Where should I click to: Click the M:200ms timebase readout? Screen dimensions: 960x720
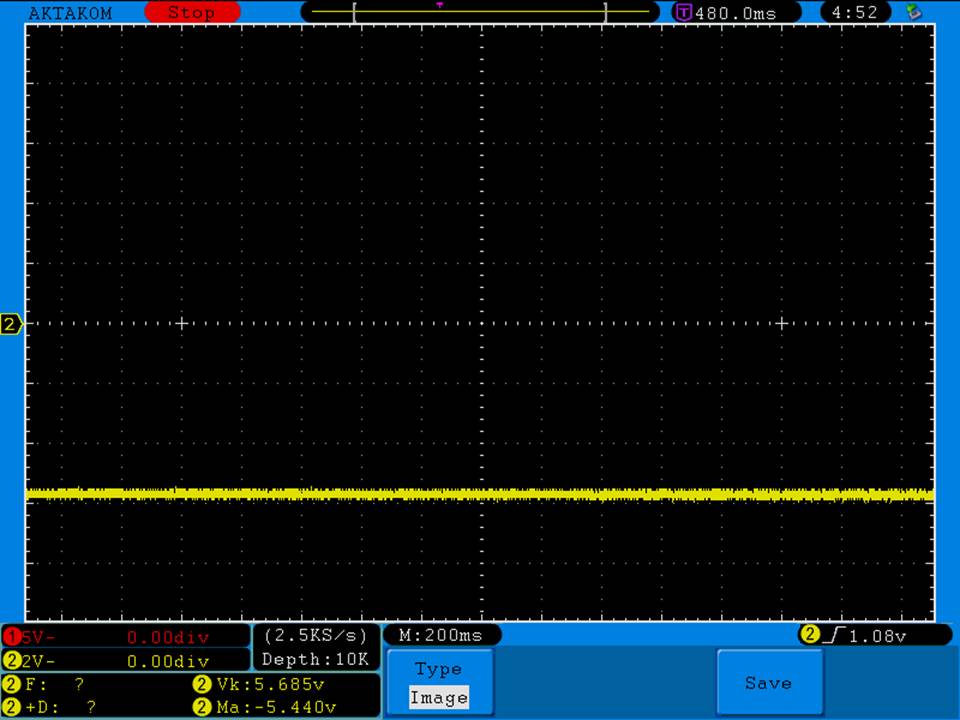[x=440, y=635]
